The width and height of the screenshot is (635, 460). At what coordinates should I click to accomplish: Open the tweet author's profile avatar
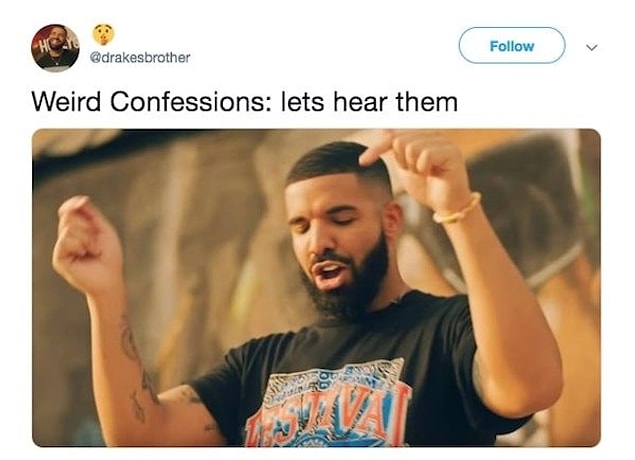tap(56, 48)
